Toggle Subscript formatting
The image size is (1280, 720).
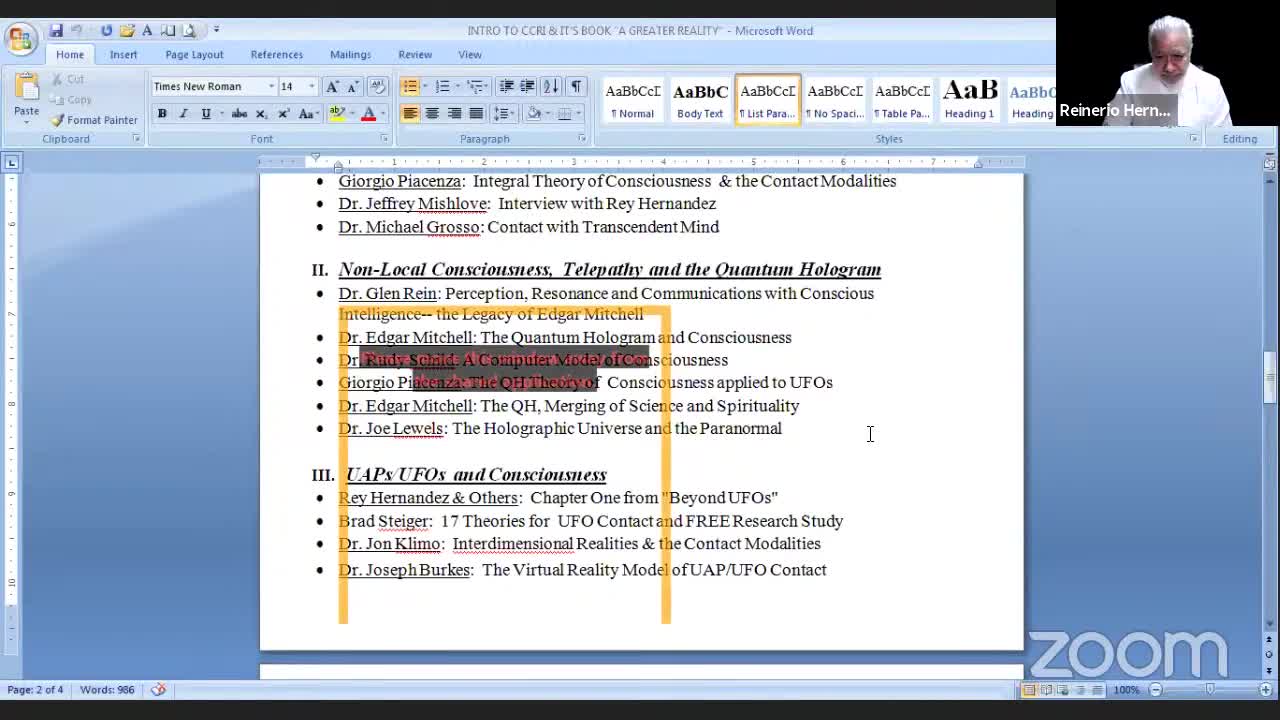click(x=261, y=114)
